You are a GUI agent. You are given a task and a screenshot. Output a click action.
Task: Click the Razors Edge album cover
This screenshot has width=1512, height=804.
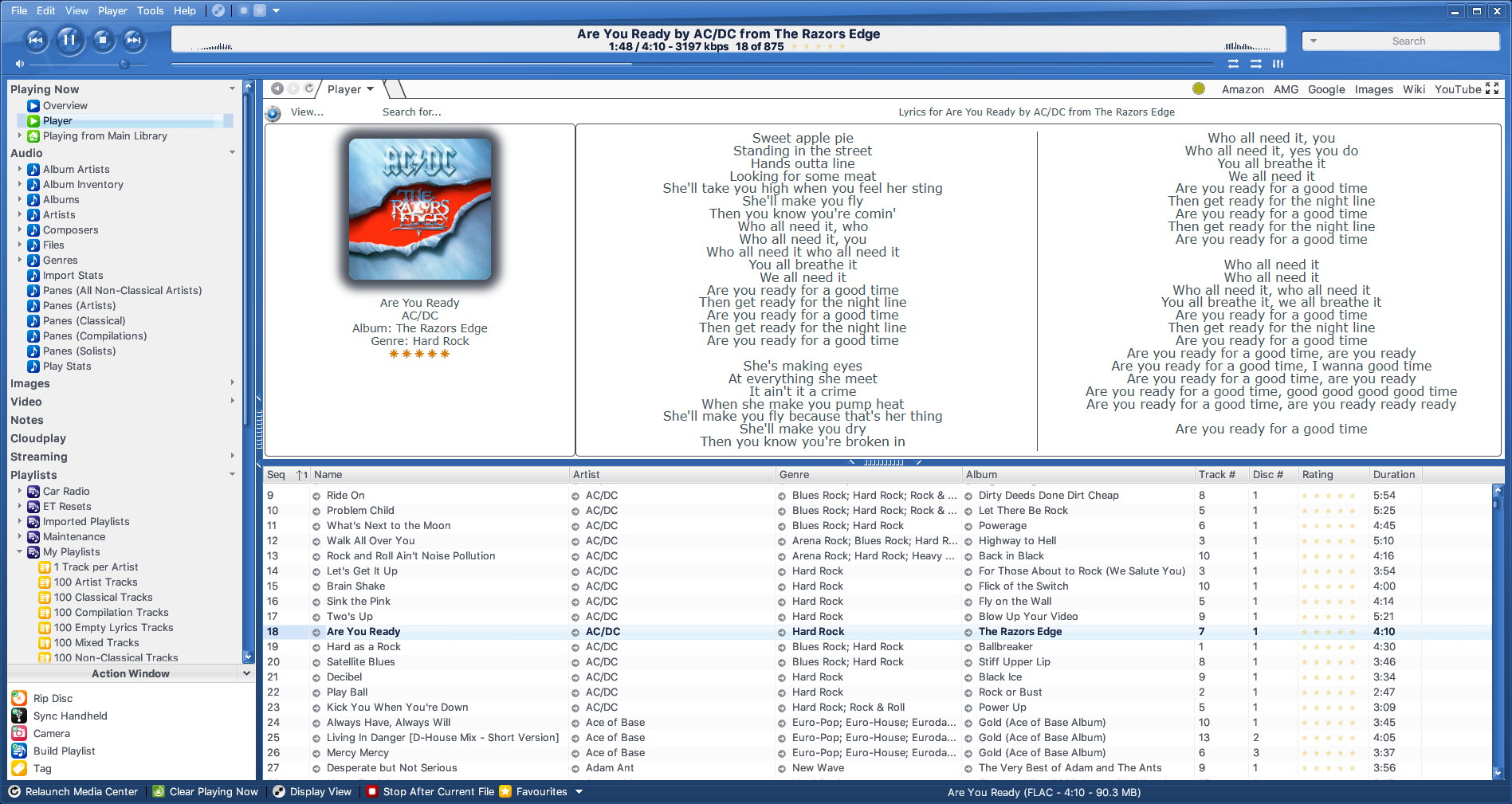420,209
